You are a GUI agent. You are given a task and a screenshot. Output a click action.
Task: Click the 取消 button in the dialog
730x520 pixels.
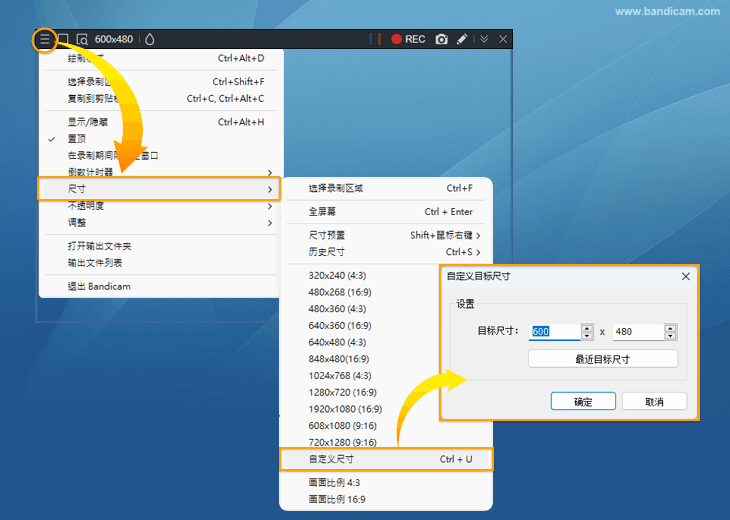coord(654,401)
